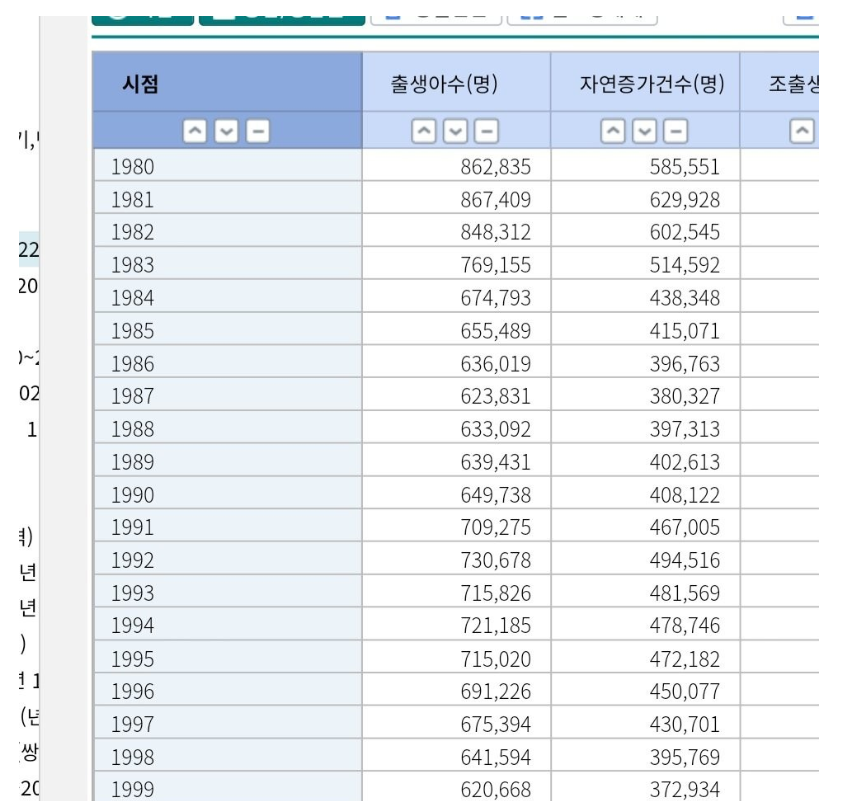Select the 1991 year row label
This screenshot has height=801, width=842.
[x=133, y=527]
